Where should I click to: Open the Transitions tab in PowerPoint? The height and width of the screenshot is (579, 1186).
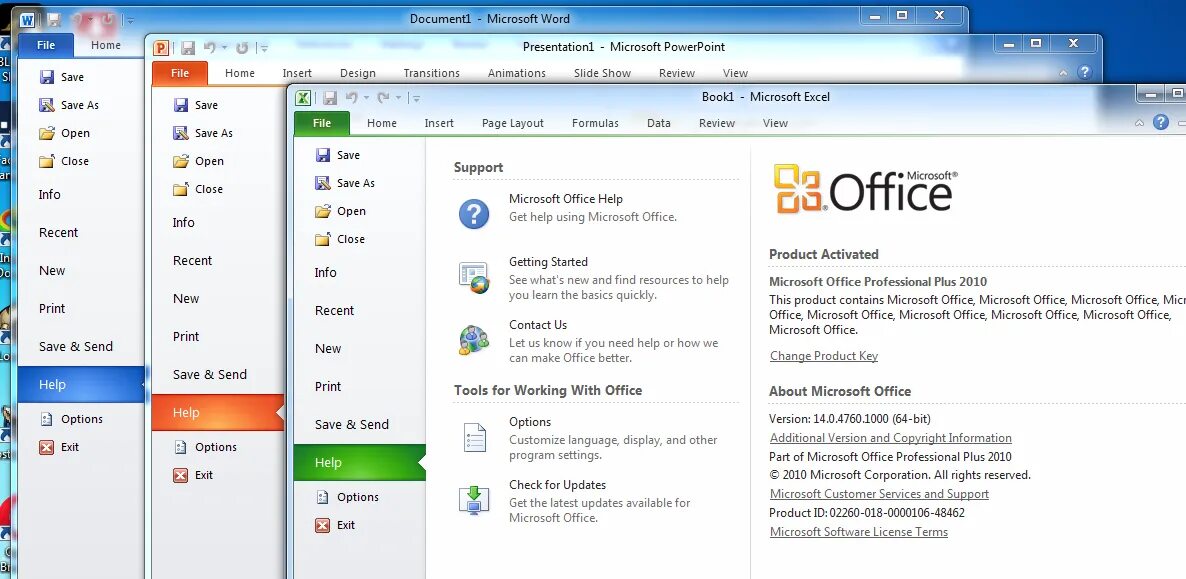click(x=432, y=73)
